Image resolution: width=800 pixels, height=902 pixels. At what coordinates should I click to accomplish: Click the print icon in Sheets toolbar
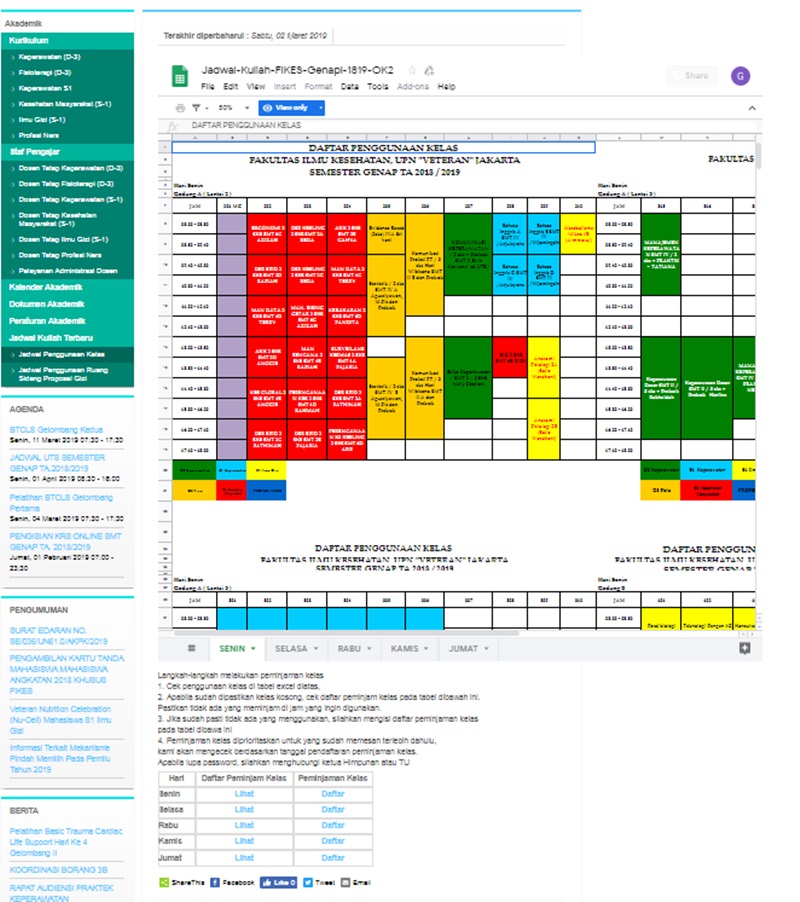tap(180, 107)
